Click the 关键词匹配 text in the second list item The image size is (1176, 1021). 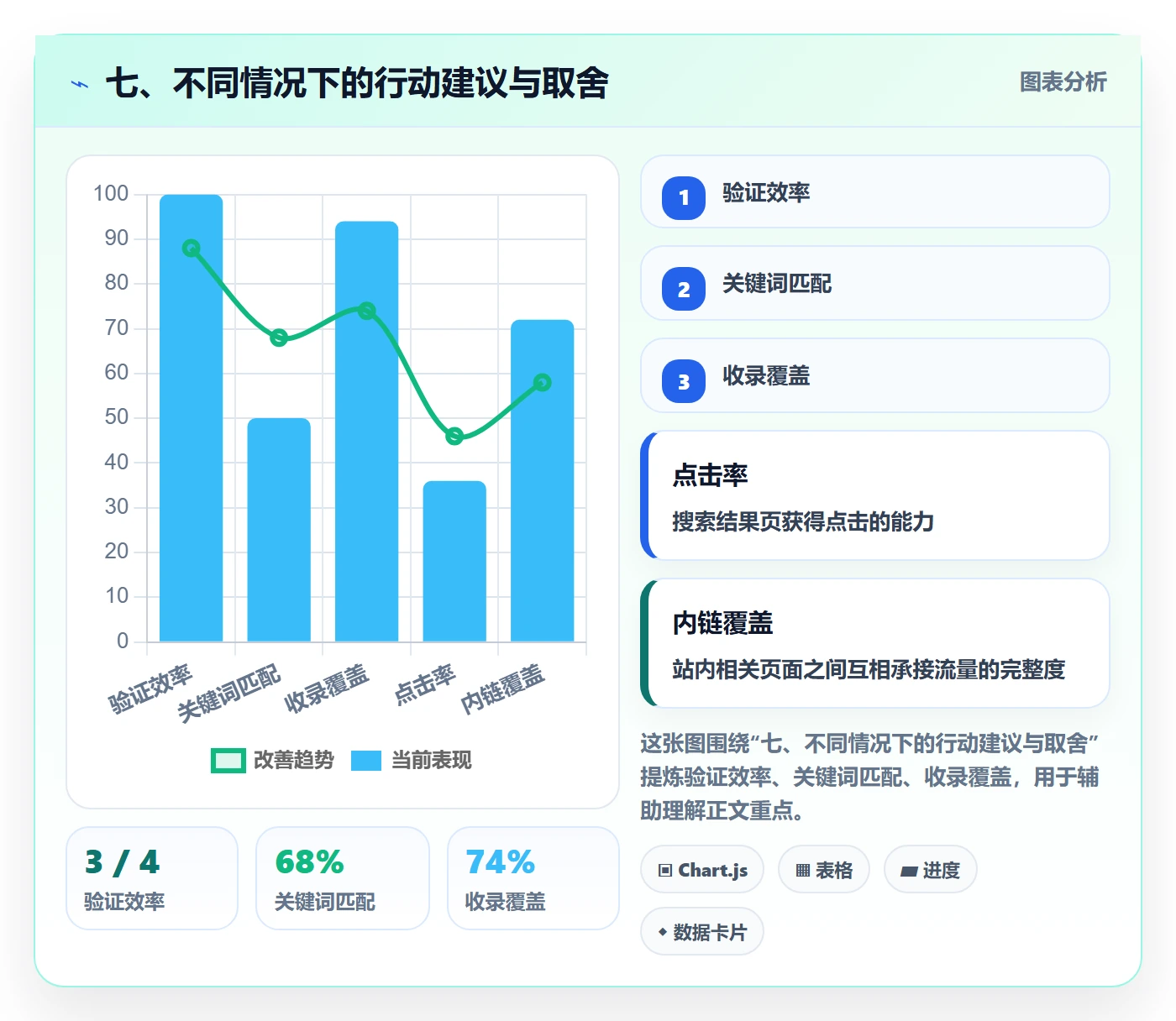pos(777,285)
